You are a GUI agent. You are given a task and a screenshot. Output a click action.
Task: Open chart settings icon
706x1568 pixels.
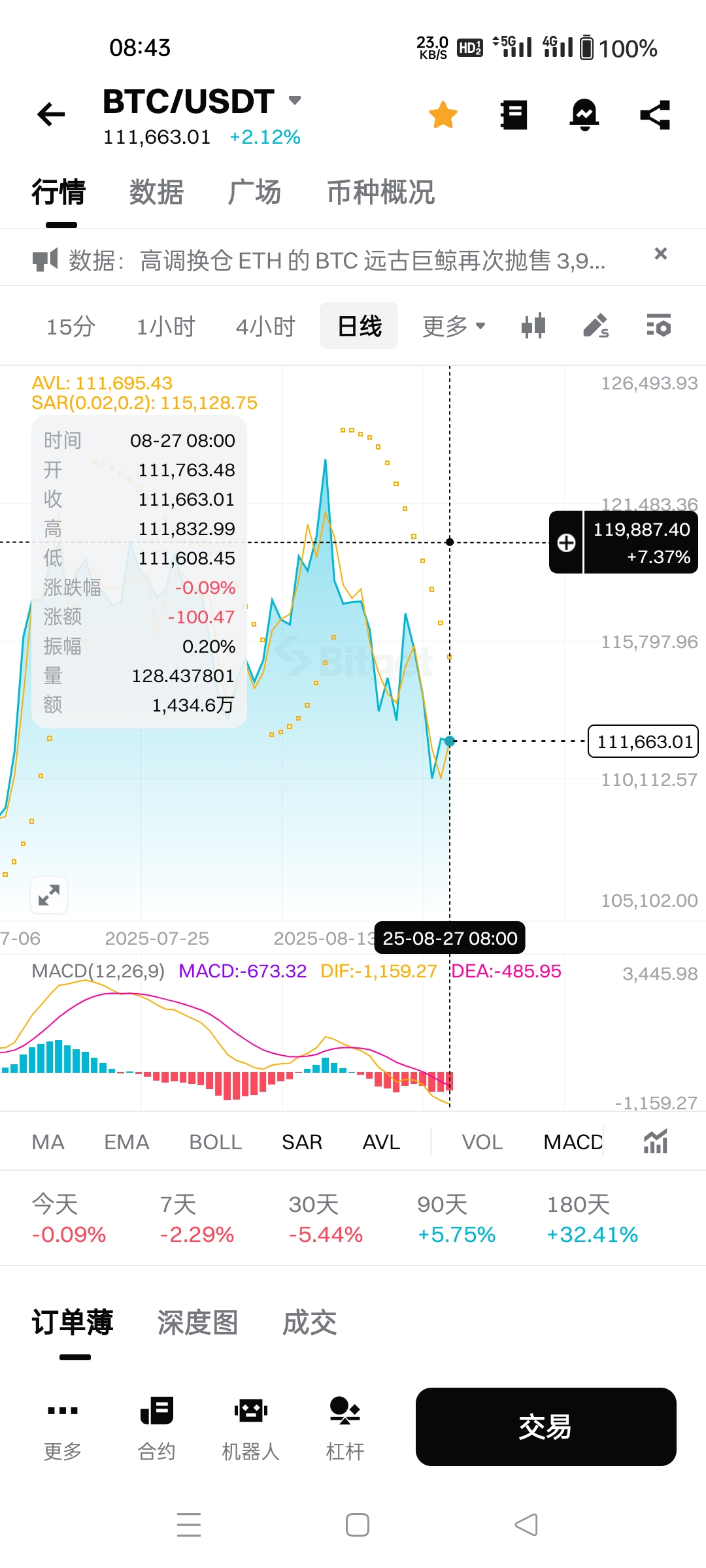pyautogui.click(x=658, y=325)
